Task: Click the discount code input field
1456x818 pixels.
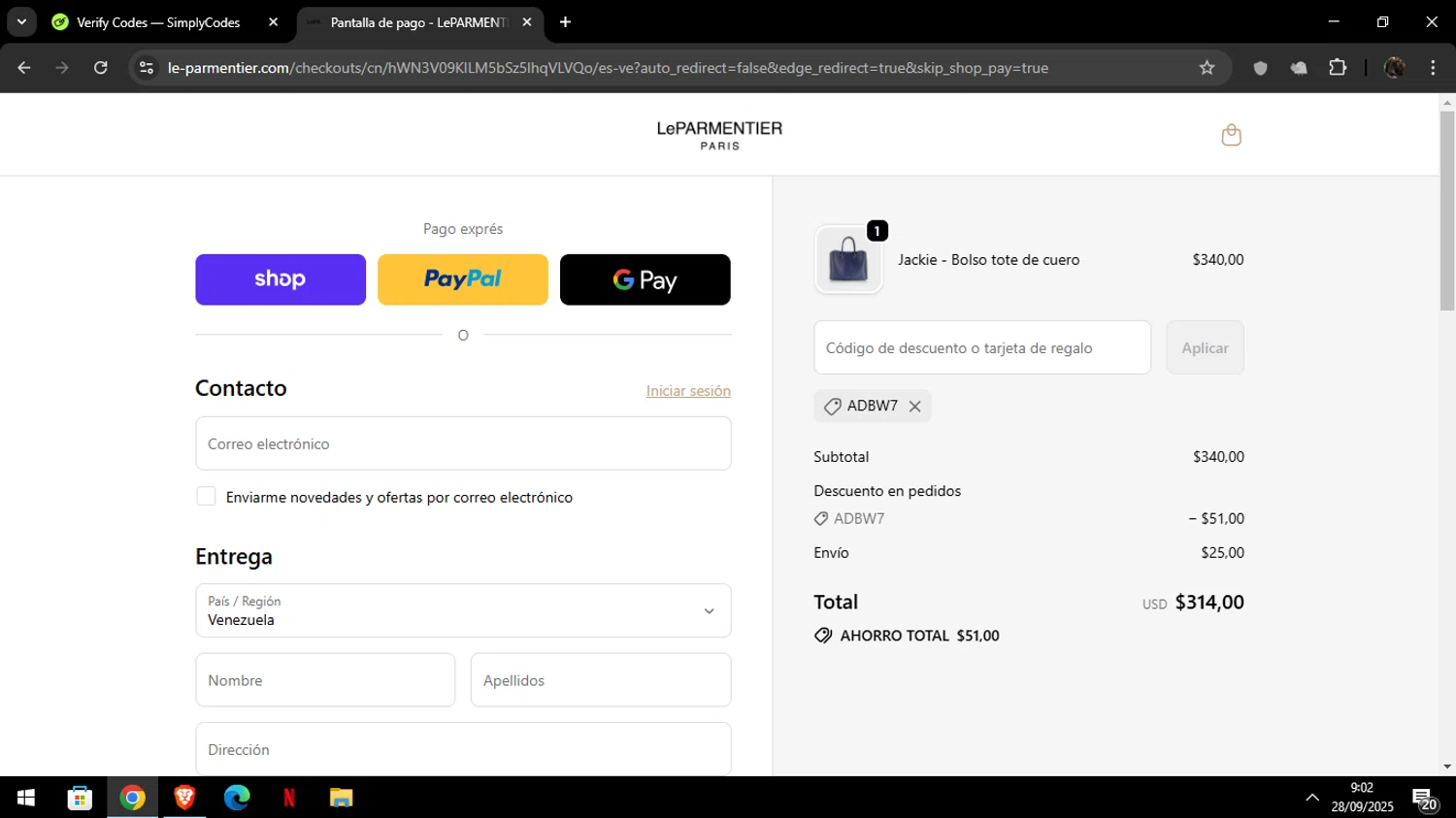Action: (x=982, y=347)
